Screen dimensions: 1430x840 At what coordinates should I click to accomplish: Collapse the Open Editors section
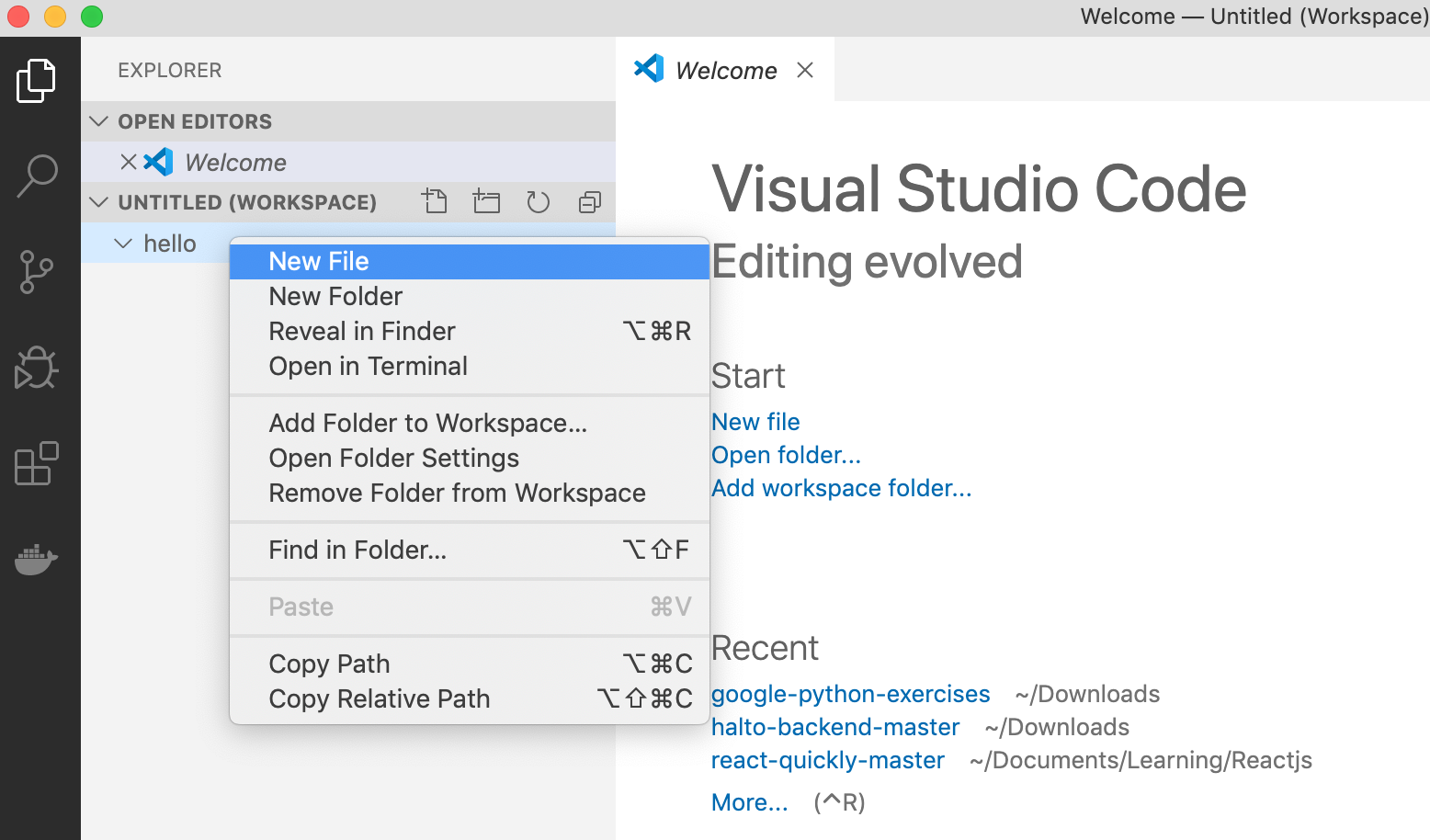[99, 121]
